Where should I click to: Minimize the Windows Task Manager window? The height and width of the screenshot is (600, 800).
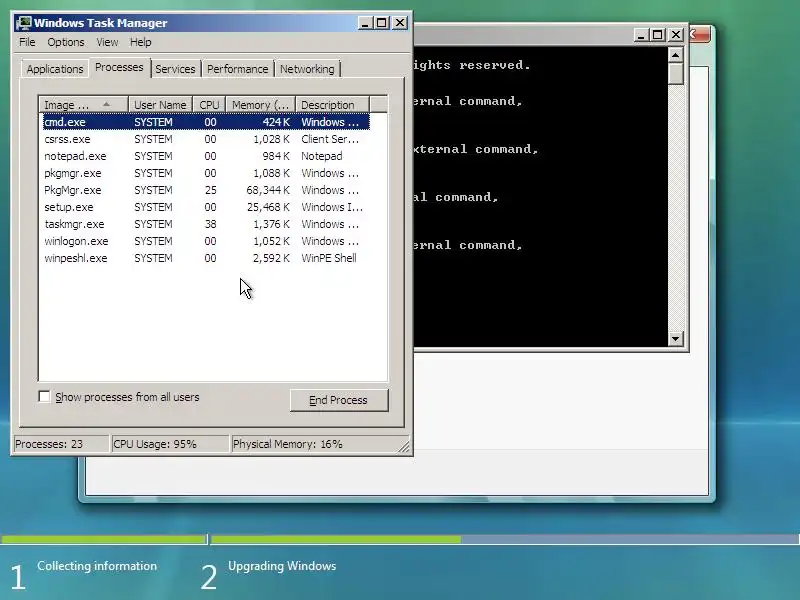365,23
